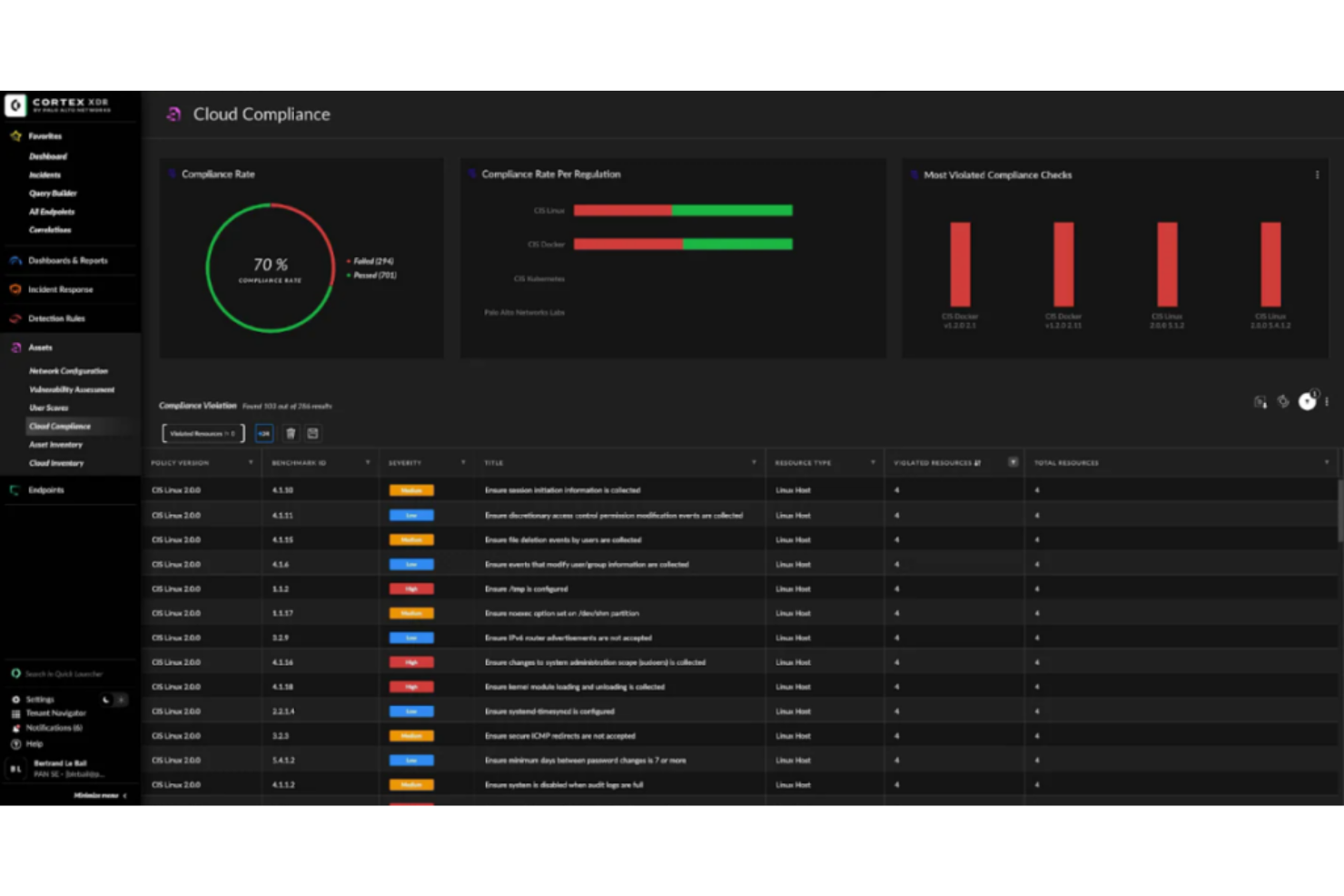Screen dimensions: 1344x896
Task: Open the Policy Version column filter dropdown
Action: point(251,462)
